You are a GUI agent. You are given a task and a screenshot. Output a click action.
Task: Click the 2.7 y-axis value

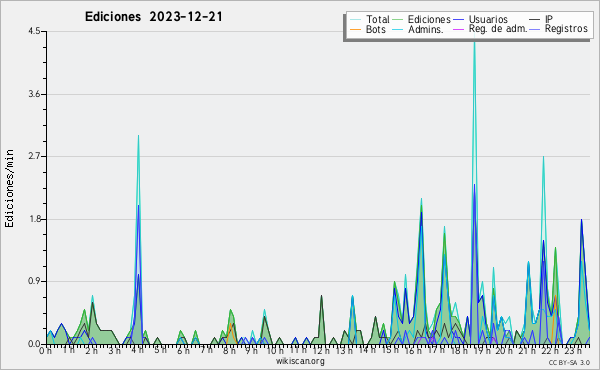click(x=34, y=156)
